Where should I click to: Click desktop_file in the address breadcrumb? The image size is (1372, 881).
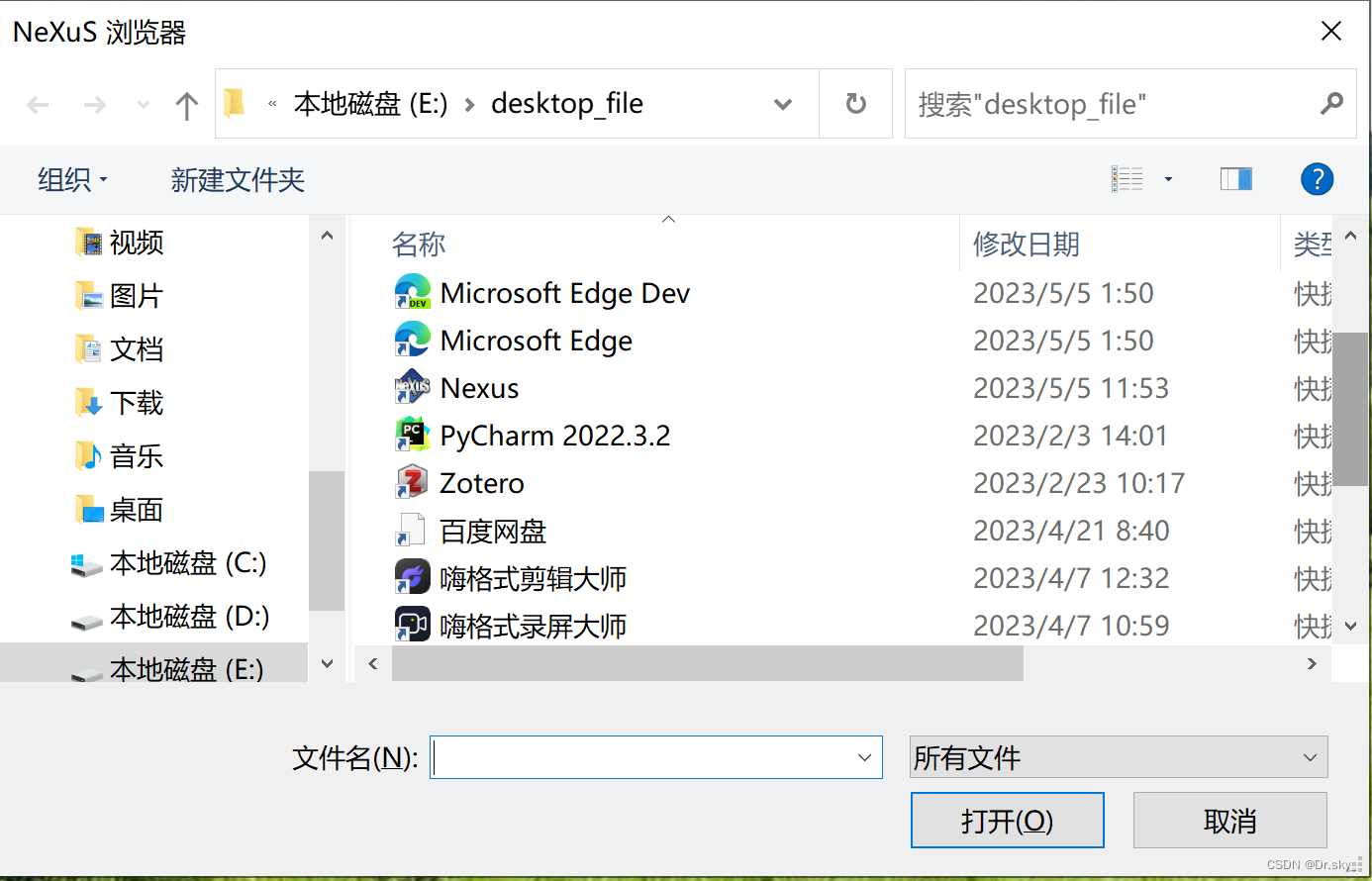point(567,104)
